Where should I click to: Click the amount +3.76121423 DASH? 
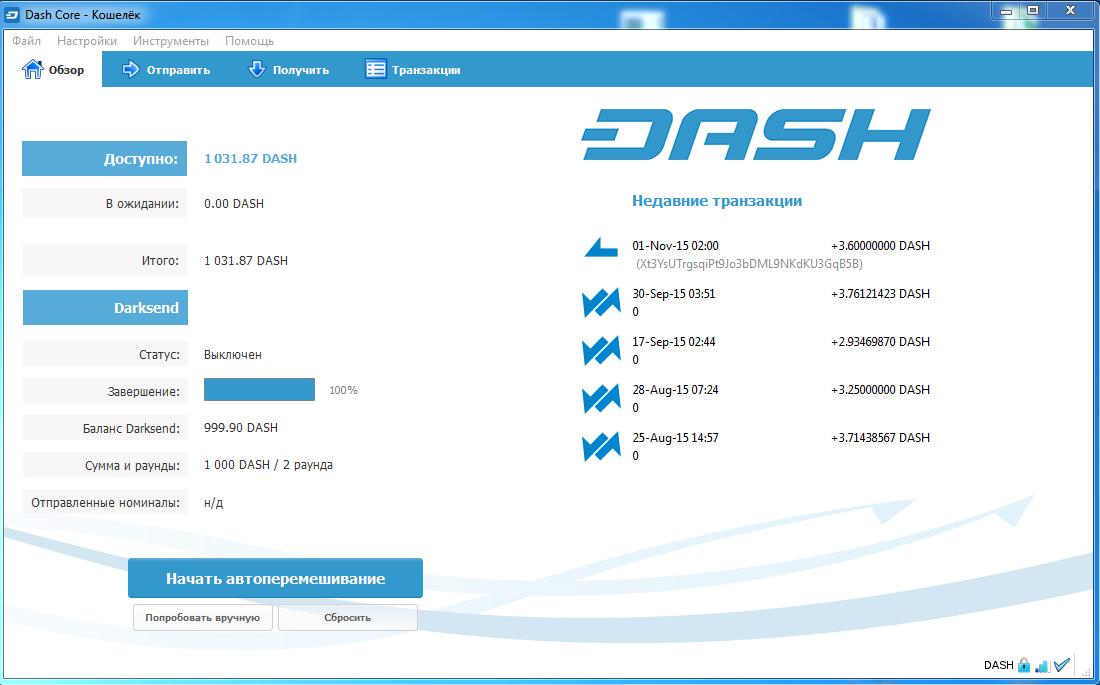880,293
